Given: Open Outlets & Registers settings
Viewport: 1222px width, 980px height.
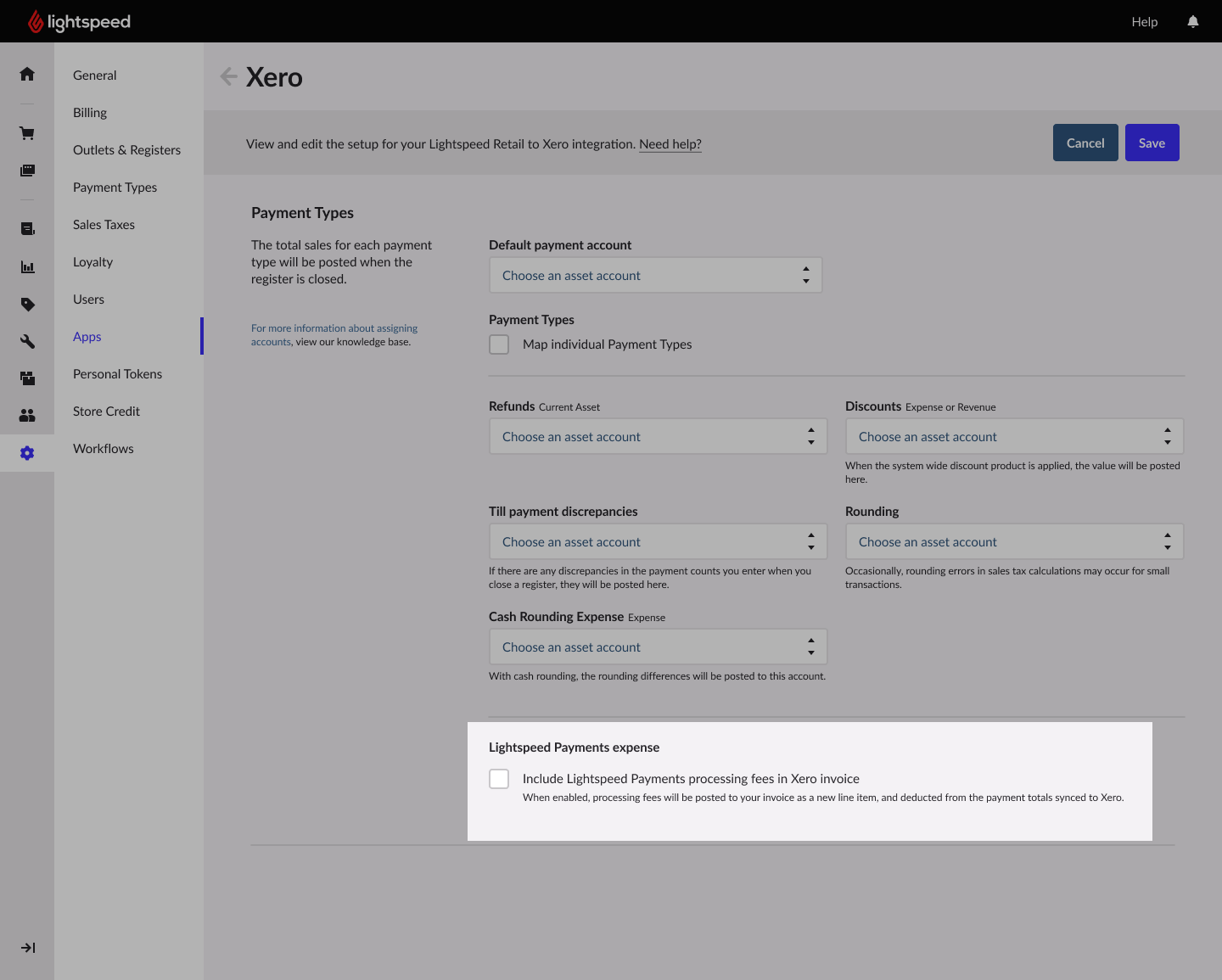Looking at the screenshot, I should coord(127,150).
